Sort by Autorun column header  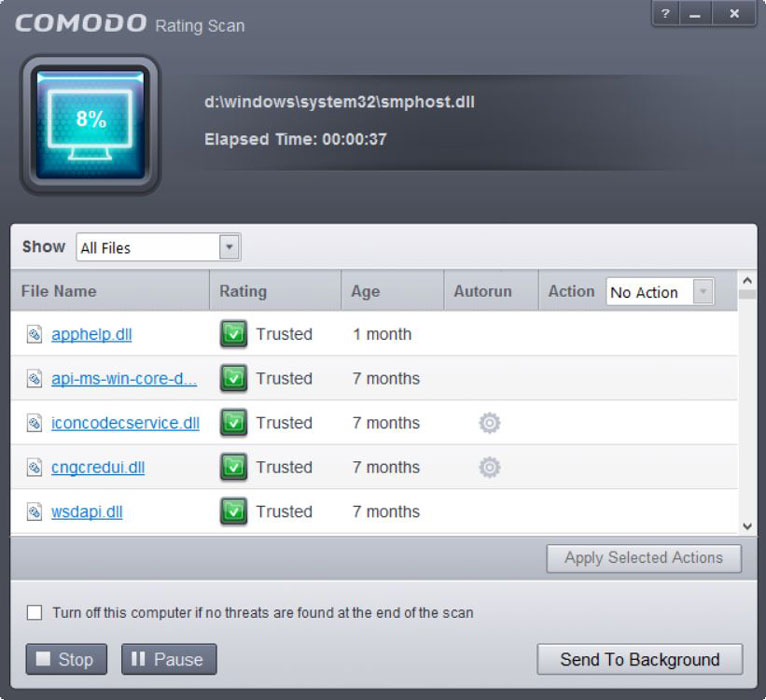[491, 291]
